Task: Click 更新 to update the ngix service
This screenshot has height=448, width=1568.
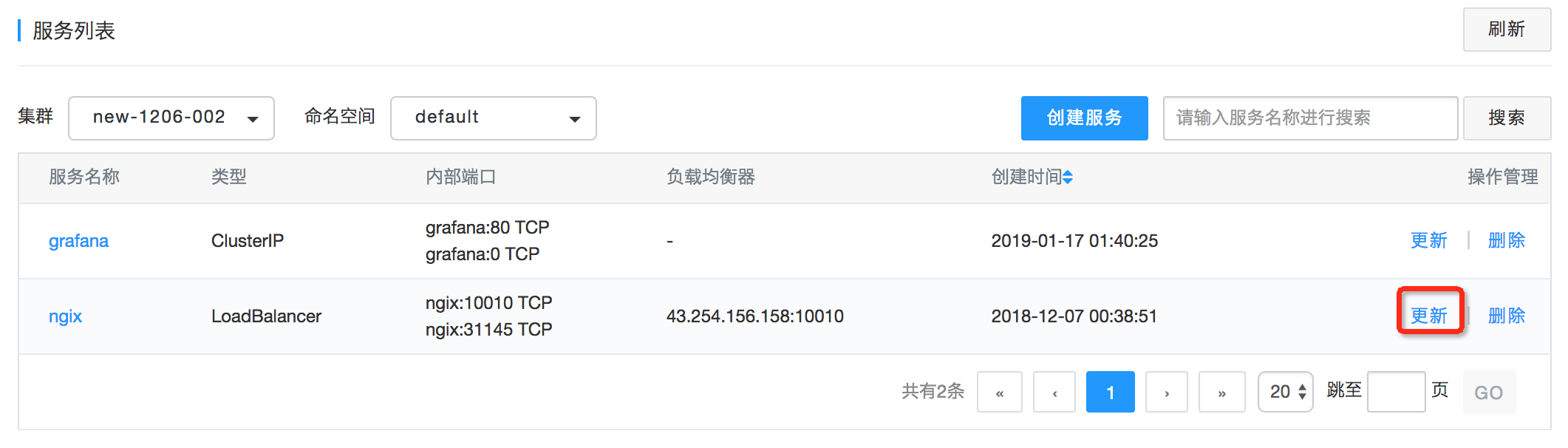Action: [1428, 316]
